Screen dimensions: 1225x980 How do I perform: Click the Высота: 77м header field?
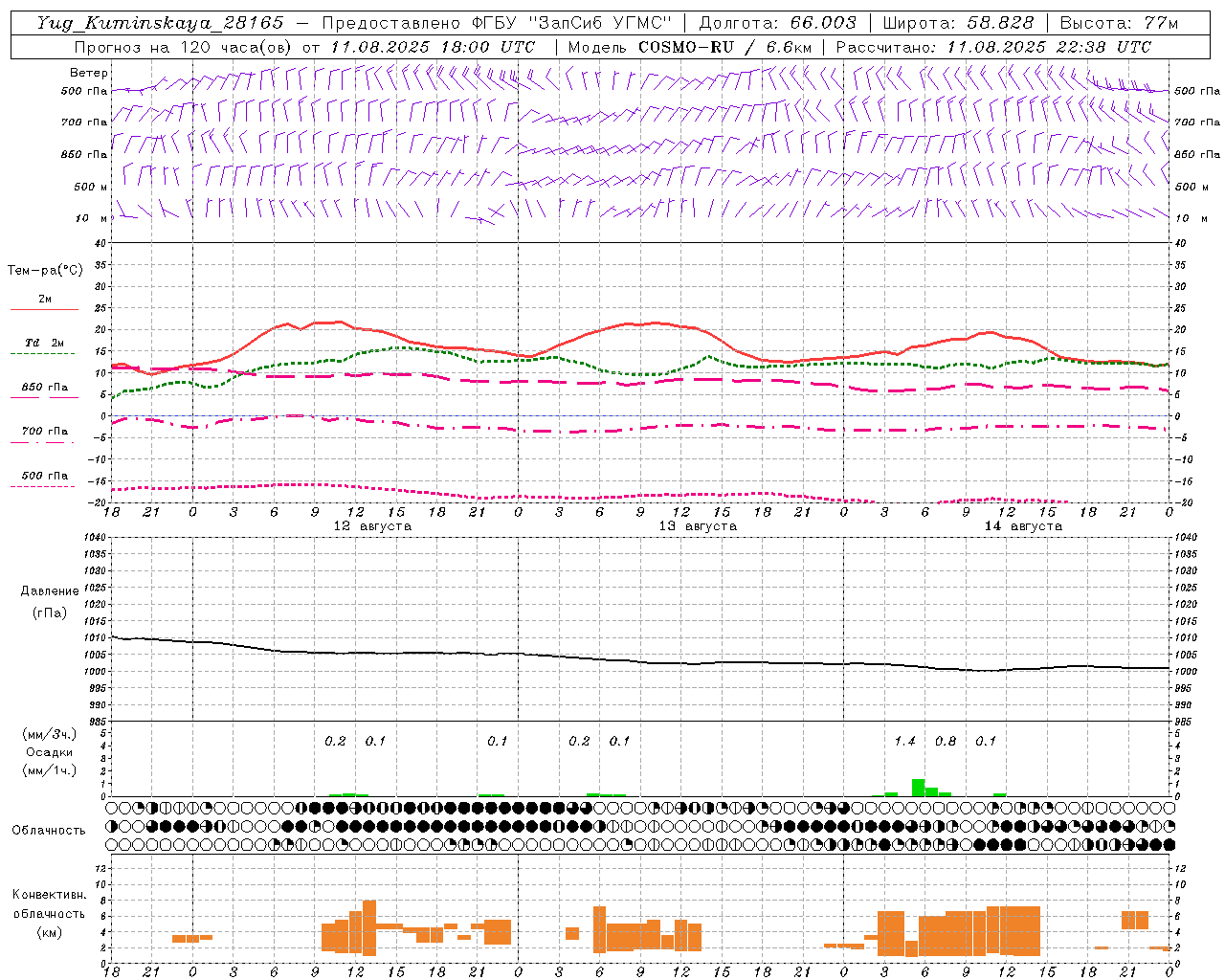pos(1119,23)
